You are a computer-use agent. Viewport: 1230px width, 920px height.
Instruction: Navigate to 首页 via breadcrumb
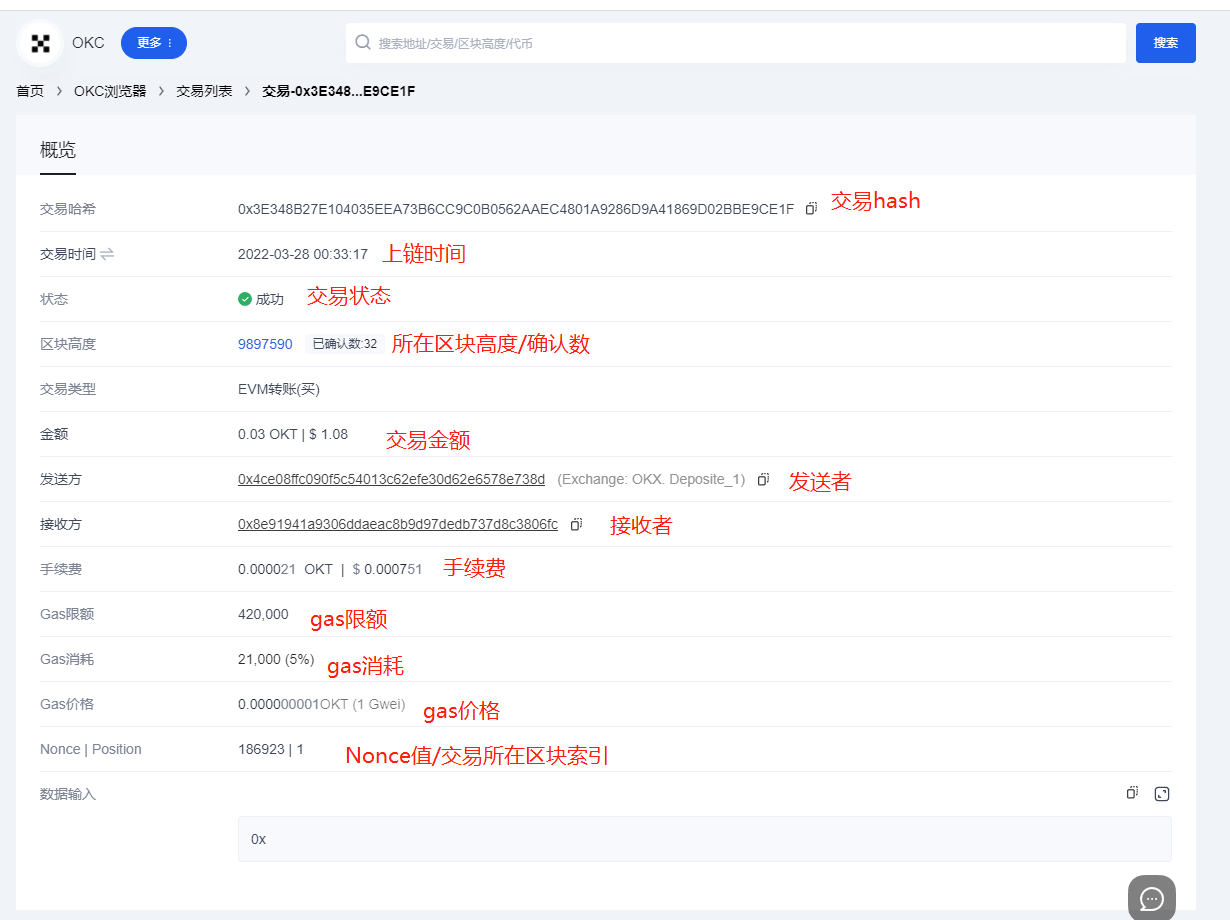(x=29, y=90)
